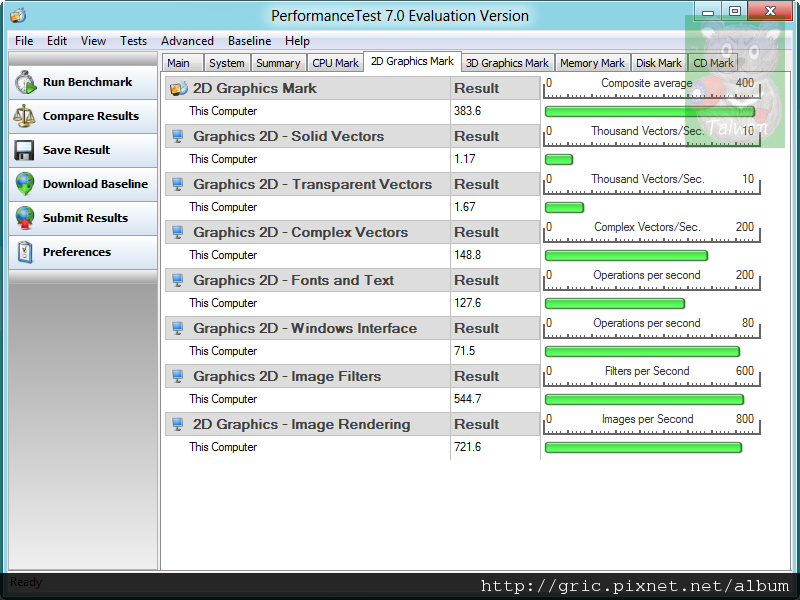Click the composite result value 383.6
The height and width of the screenshot is (600, 800).
pos(467,111)
